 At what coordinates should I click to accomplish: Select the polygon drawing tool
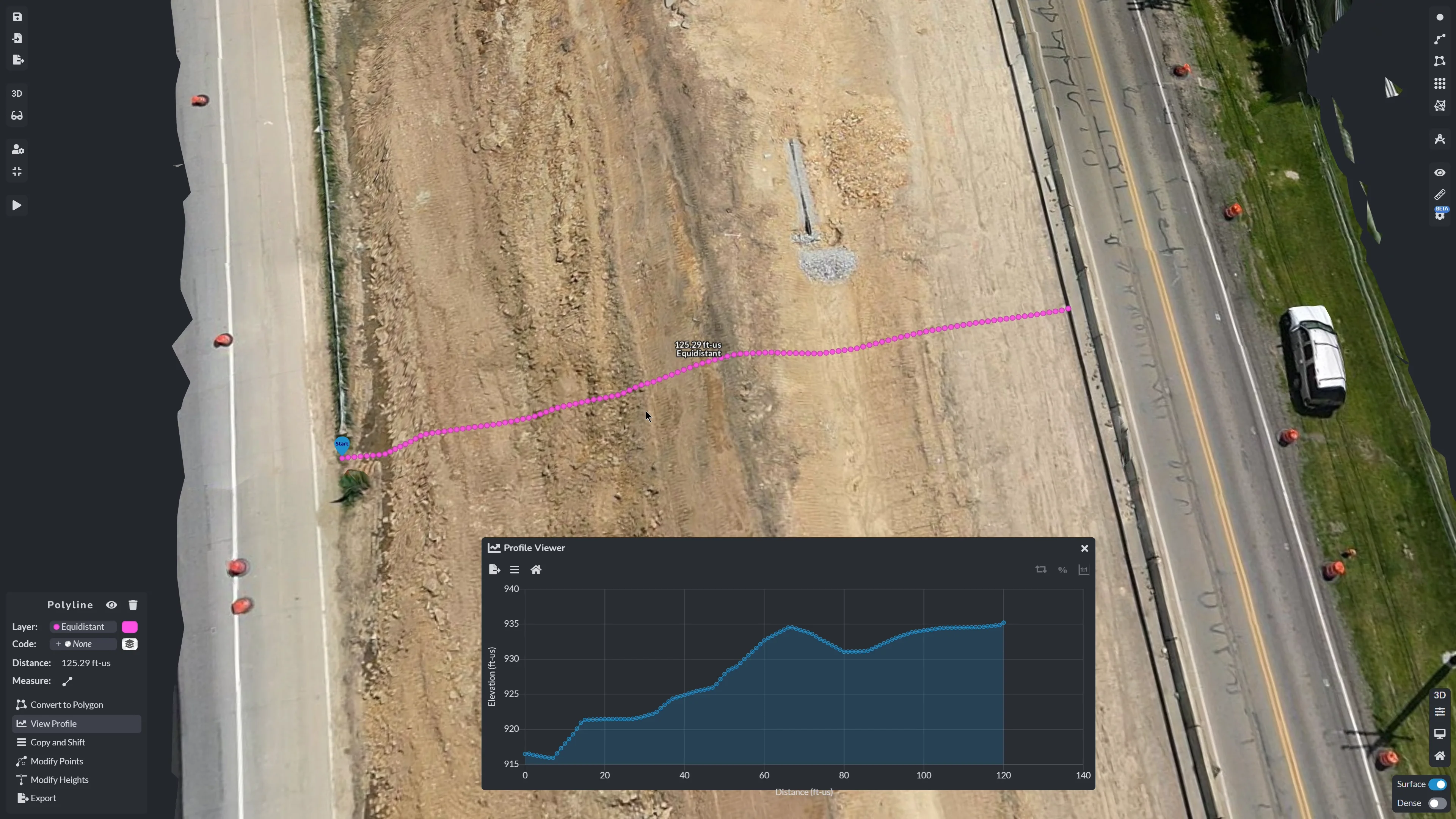1439,61
